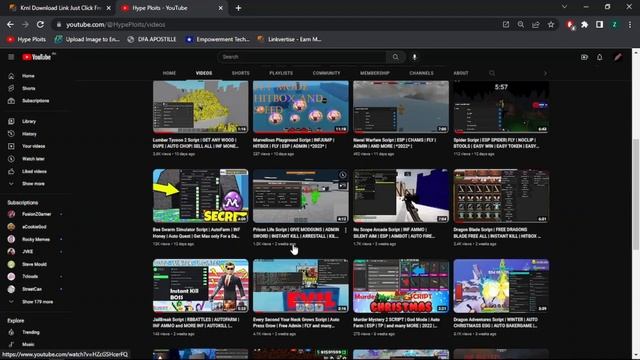
Task: Open the tab search dropdown arrow in Chrome
Action: (564, 7)
